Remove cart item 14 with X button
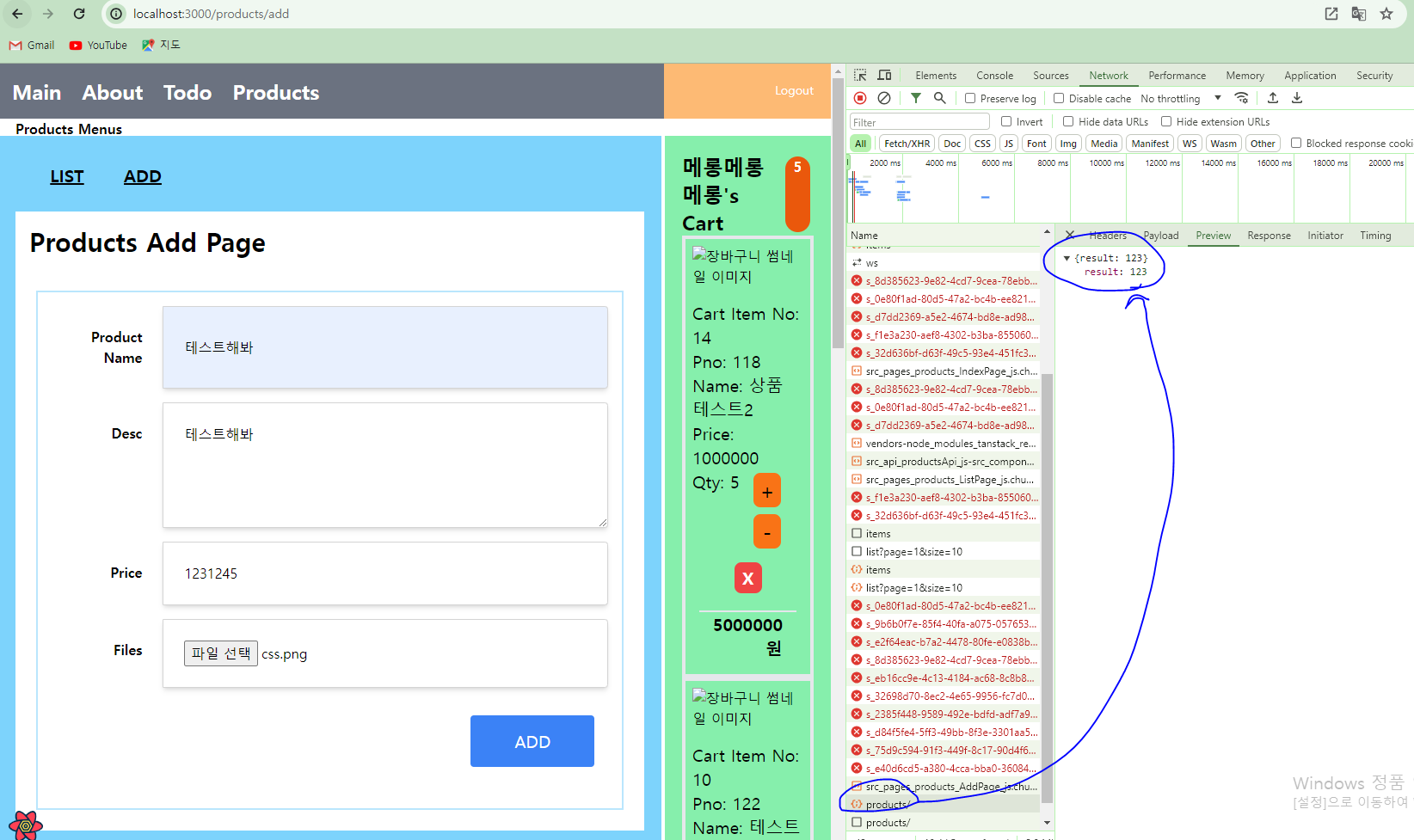 coord(747,579)
